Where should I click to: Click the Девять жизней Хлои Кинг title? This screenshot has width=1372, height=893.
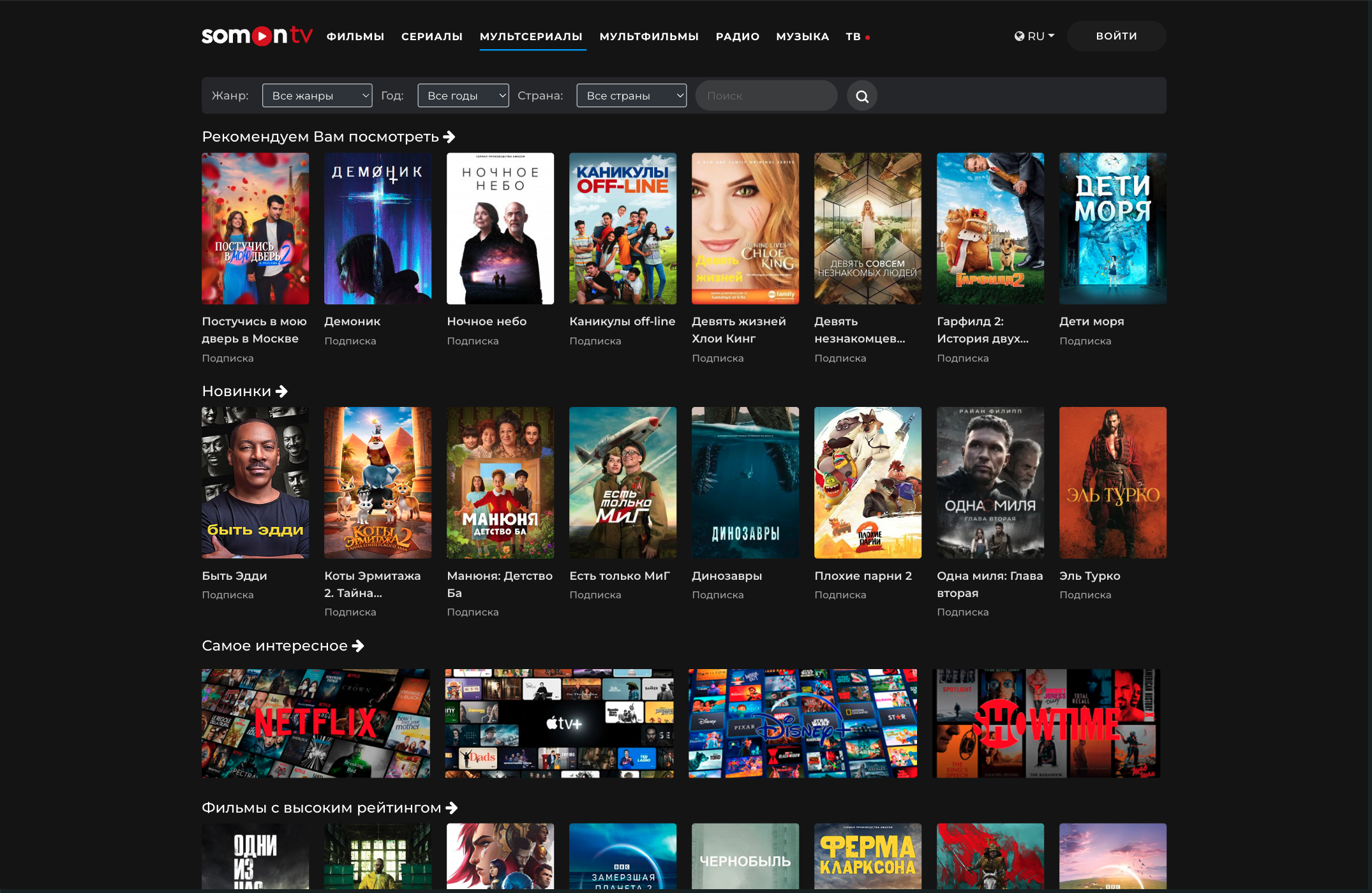coord(739,330)
